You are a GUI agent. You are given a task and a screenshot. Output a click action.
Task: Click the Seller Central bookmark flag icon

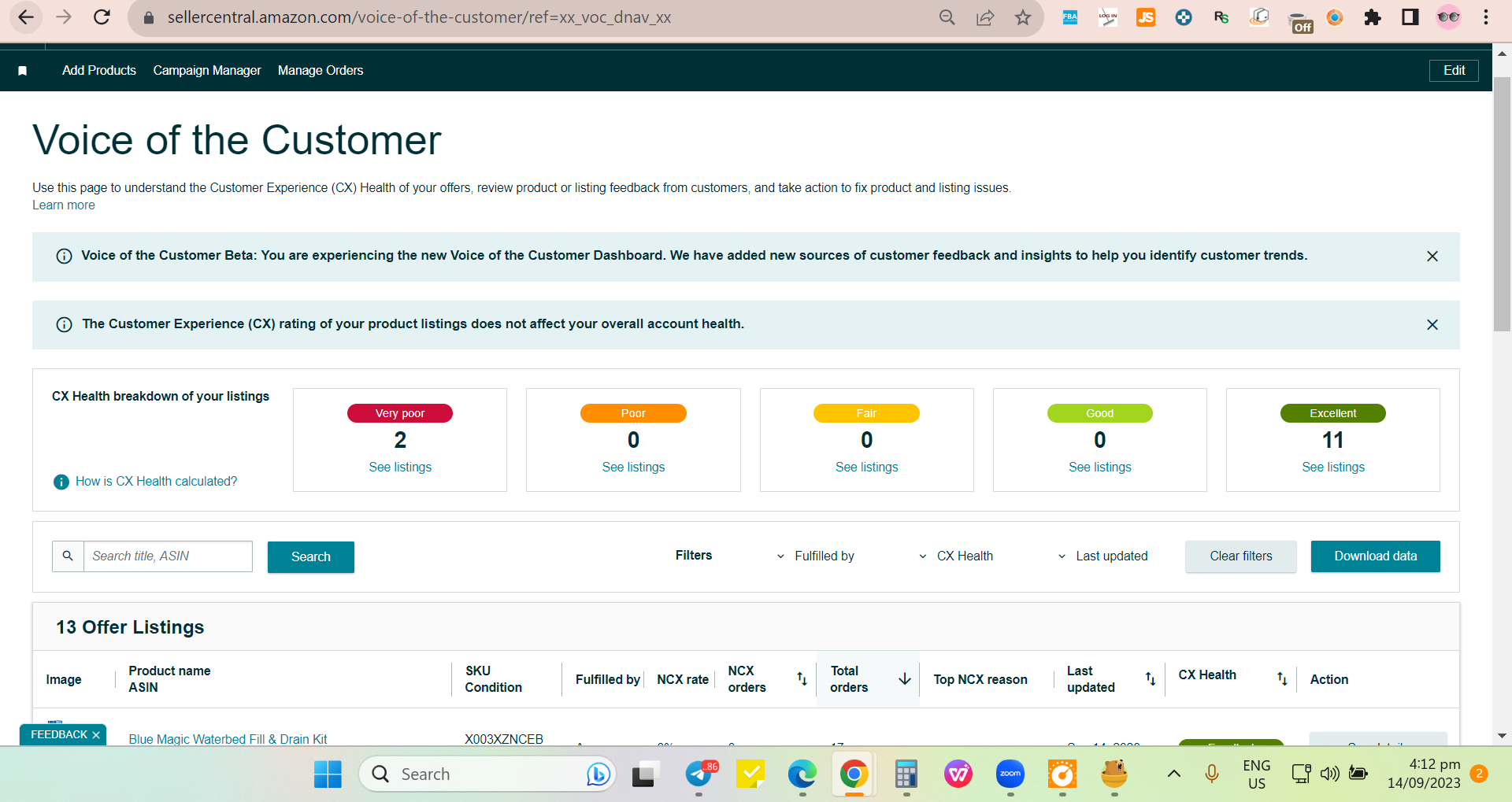pyautogui.click(x=23, y=71)
